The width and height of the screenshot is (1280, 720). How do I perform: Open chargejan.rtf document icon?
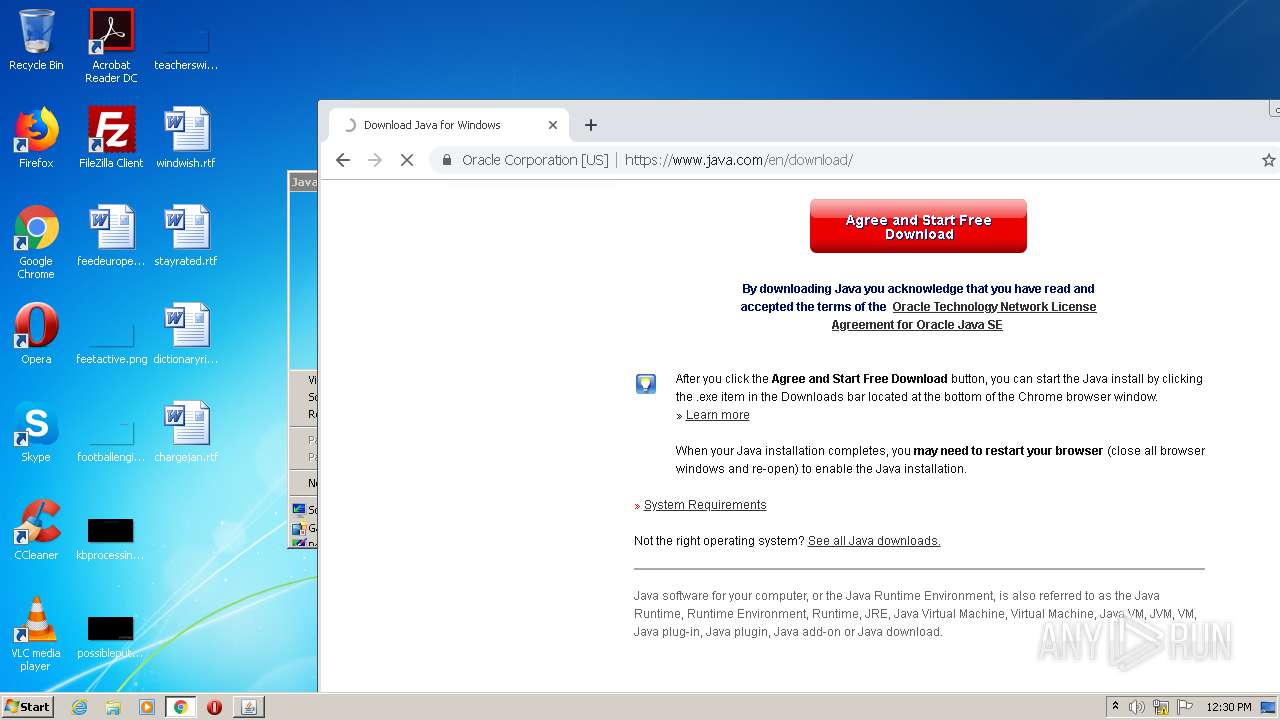click(x=186, y=432)
